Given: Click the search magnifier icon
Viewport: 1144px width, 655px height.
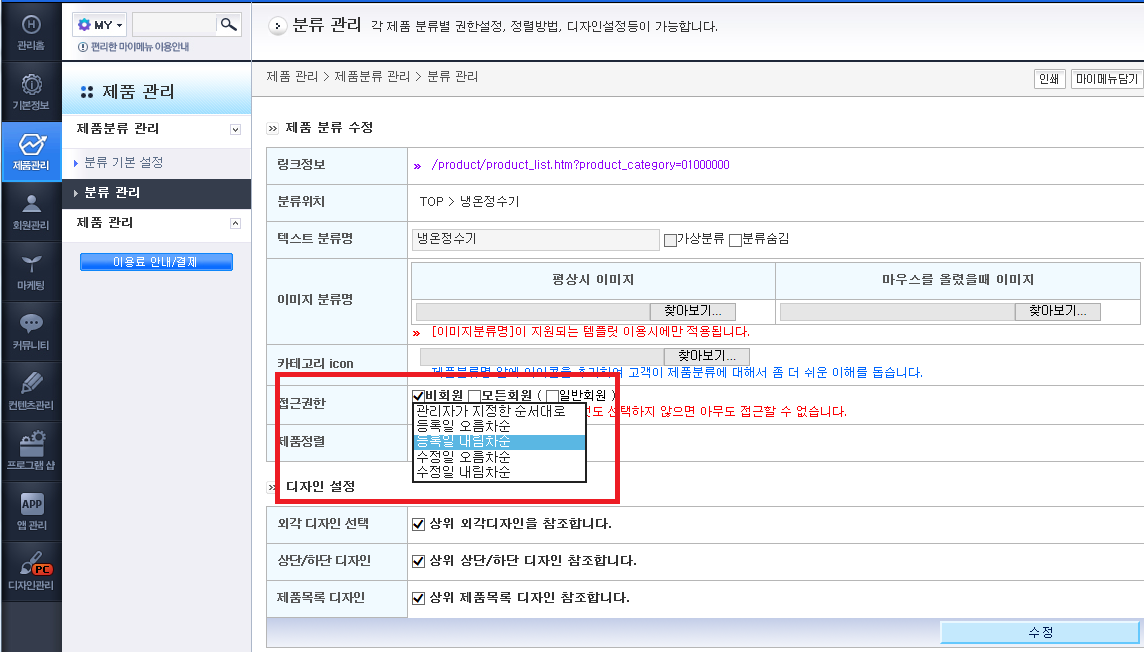Looking at the screenshot, I should [229, 25].
